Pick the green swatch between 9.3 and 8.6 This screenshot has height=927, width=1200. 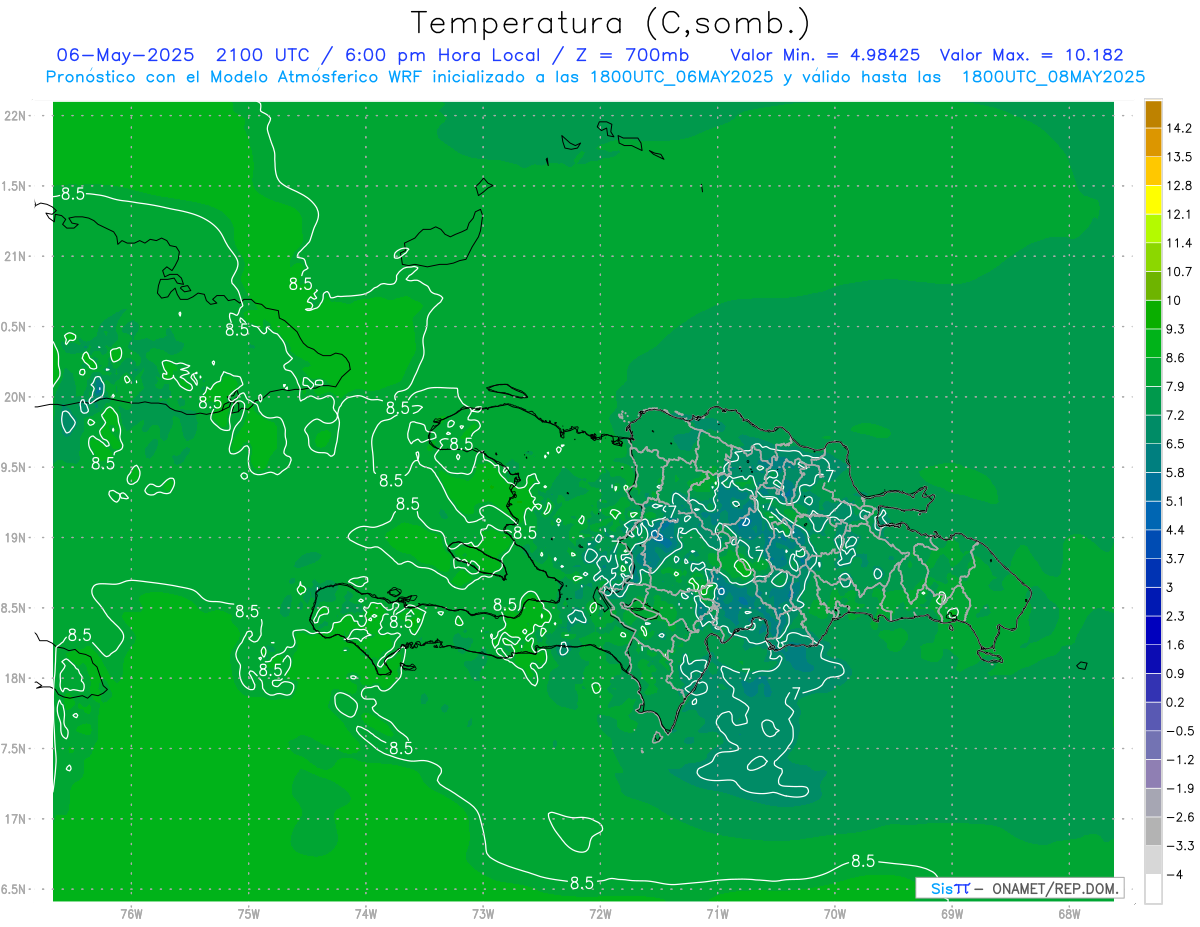tap(1153, 343)
